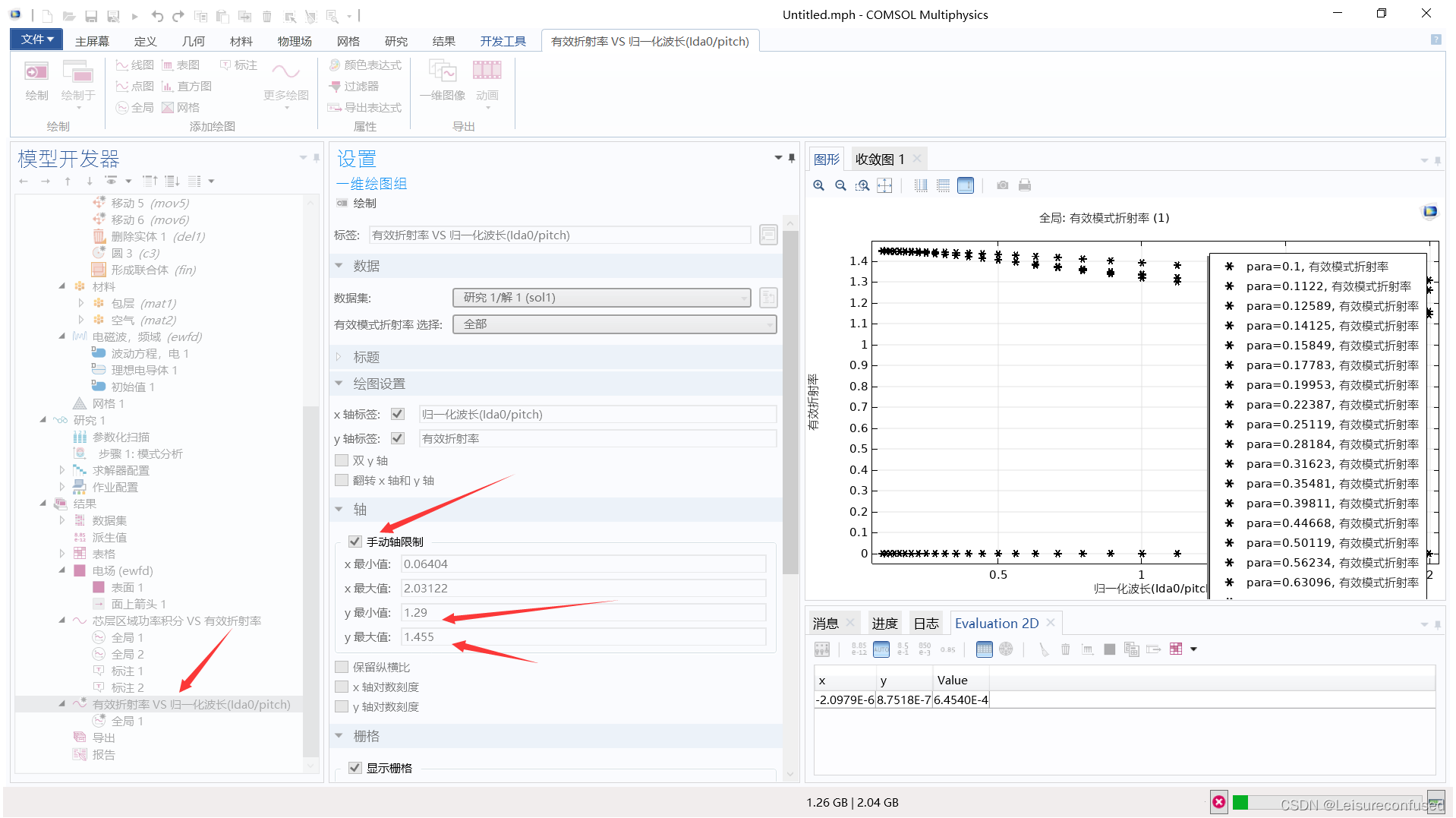Viewport: 1456px width, 818px height.
Task: Open the 收敛图 1 tab
Action: tap(880, 159)
